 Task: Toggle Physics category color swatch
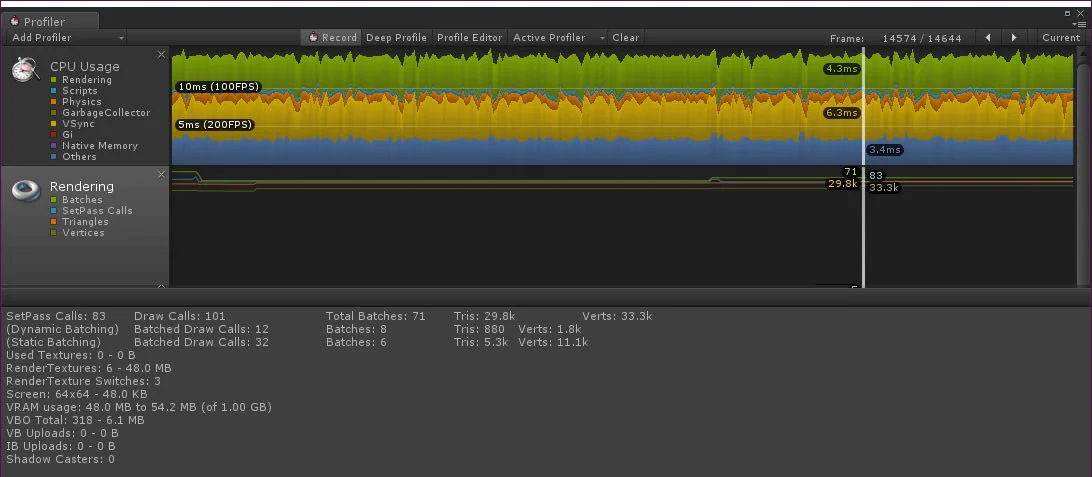click(54, 102)
